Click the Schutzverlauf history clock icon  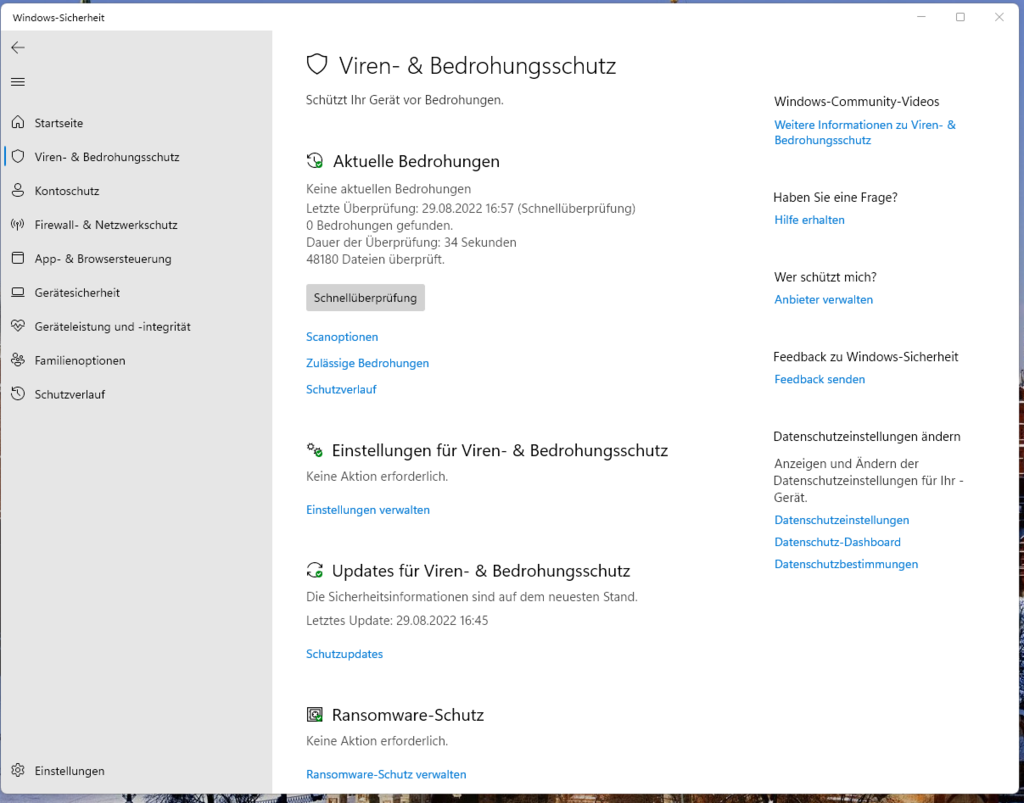click(18, 394)
